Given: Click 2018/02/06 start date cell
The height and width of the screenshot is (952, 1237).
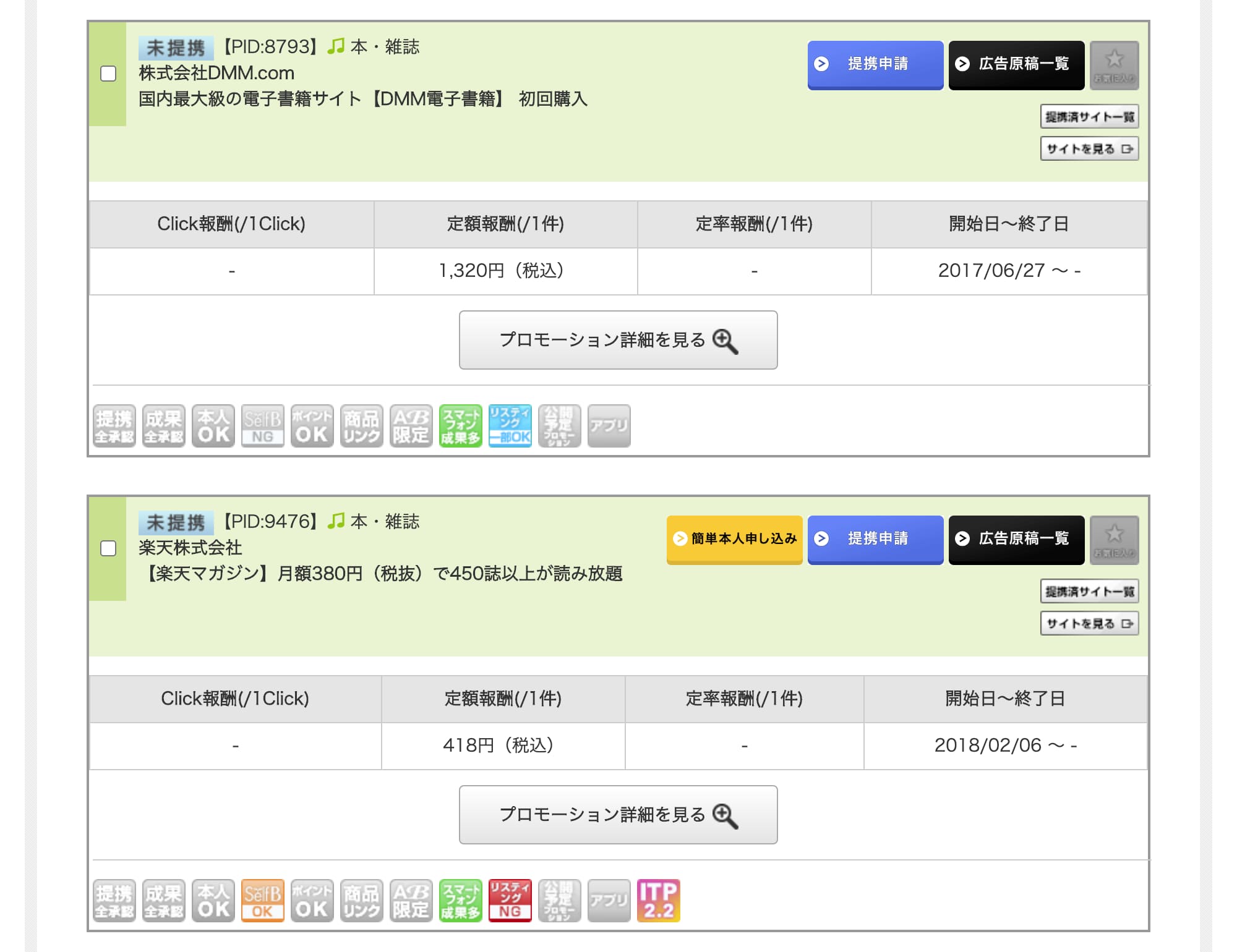Looking at the screenshot, I should tap(1005, 746).
